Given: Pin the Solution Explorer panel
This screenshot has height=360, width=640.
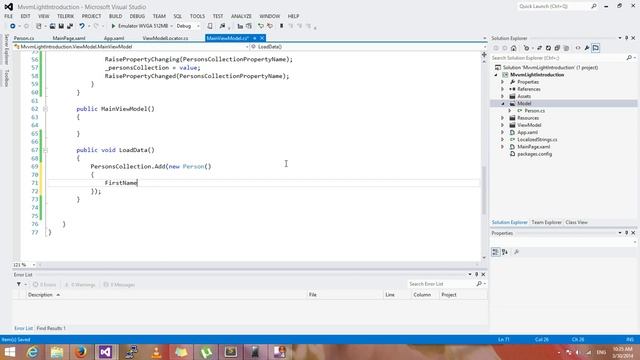Looking at the screenshot, I should tap(627, 38).
